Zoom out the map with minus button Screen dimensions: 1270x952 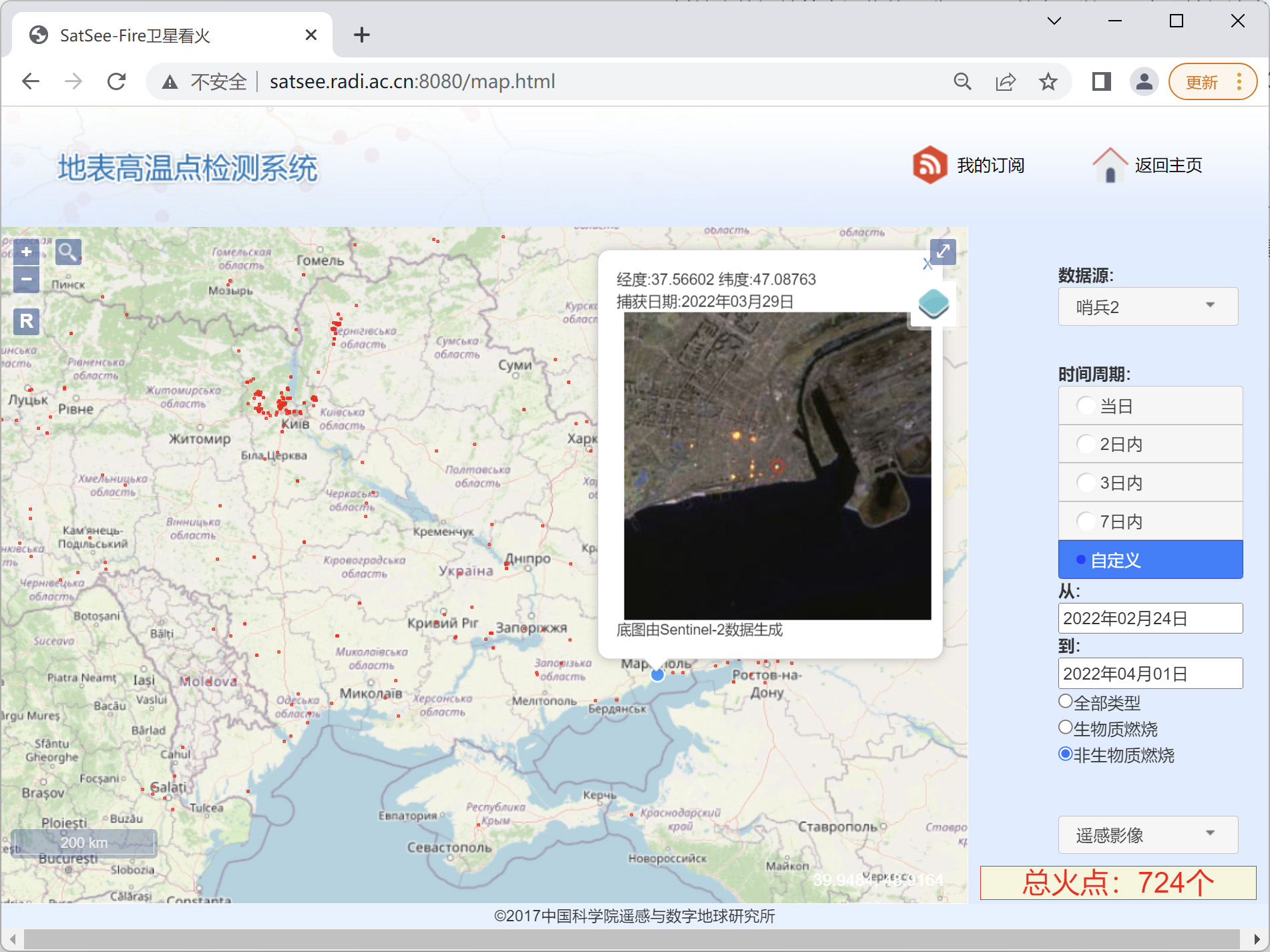pos(26,279)
